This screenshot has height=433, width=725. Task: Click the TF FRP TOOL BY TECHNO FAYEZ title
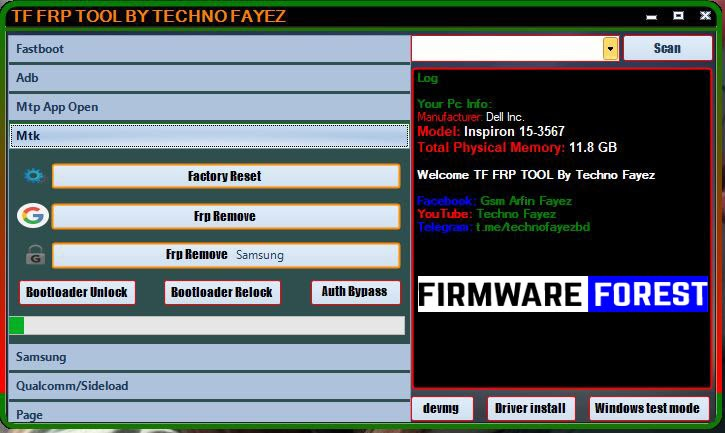pos(148,16)
